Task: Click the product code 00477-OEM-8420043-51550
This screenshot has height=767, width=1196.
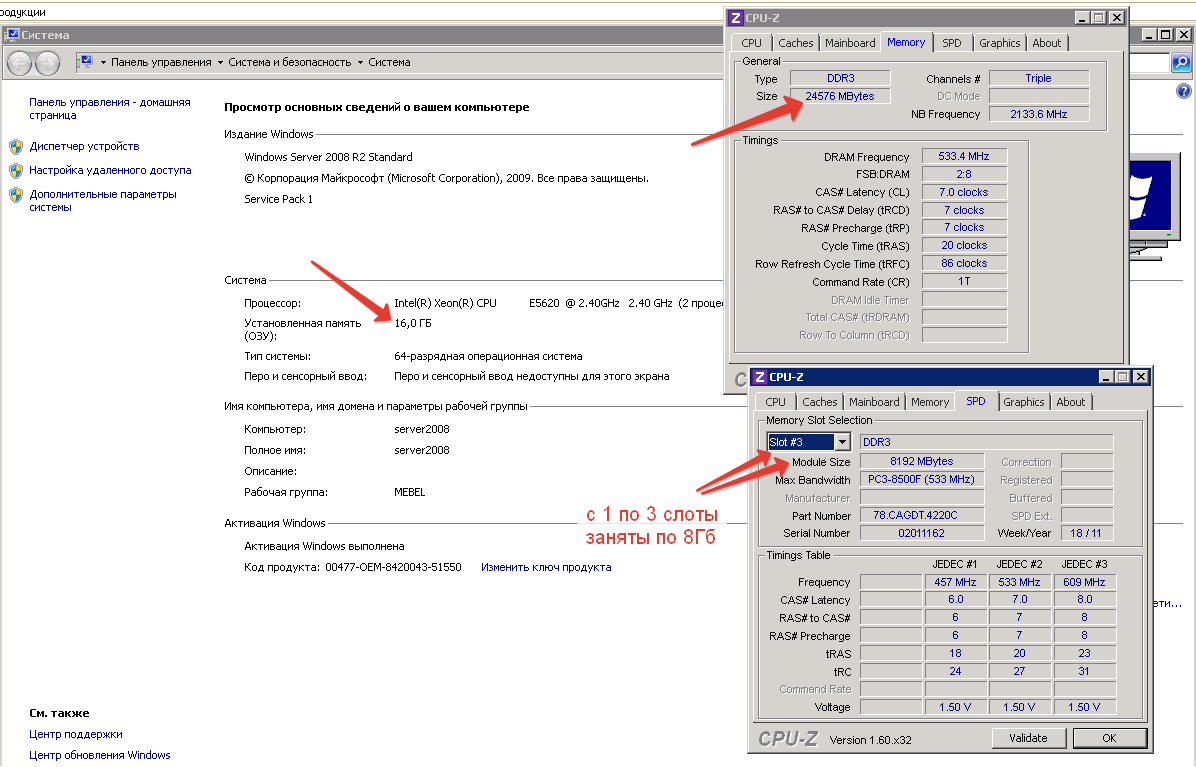Action: tap(394, 567)
